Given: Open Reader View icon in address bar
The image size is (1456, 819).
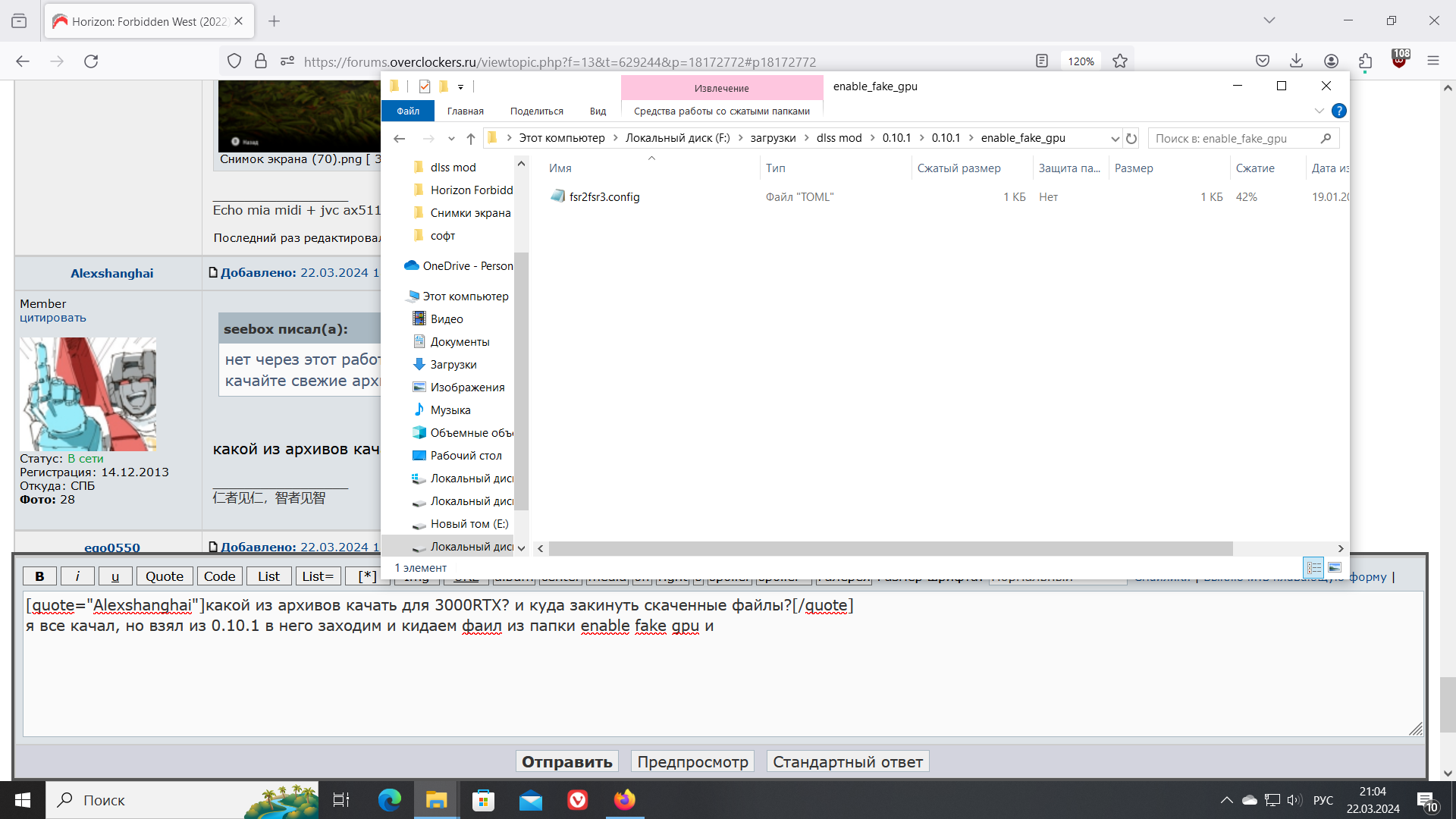Looking at the screenshot, I should tap(1042, 61).
